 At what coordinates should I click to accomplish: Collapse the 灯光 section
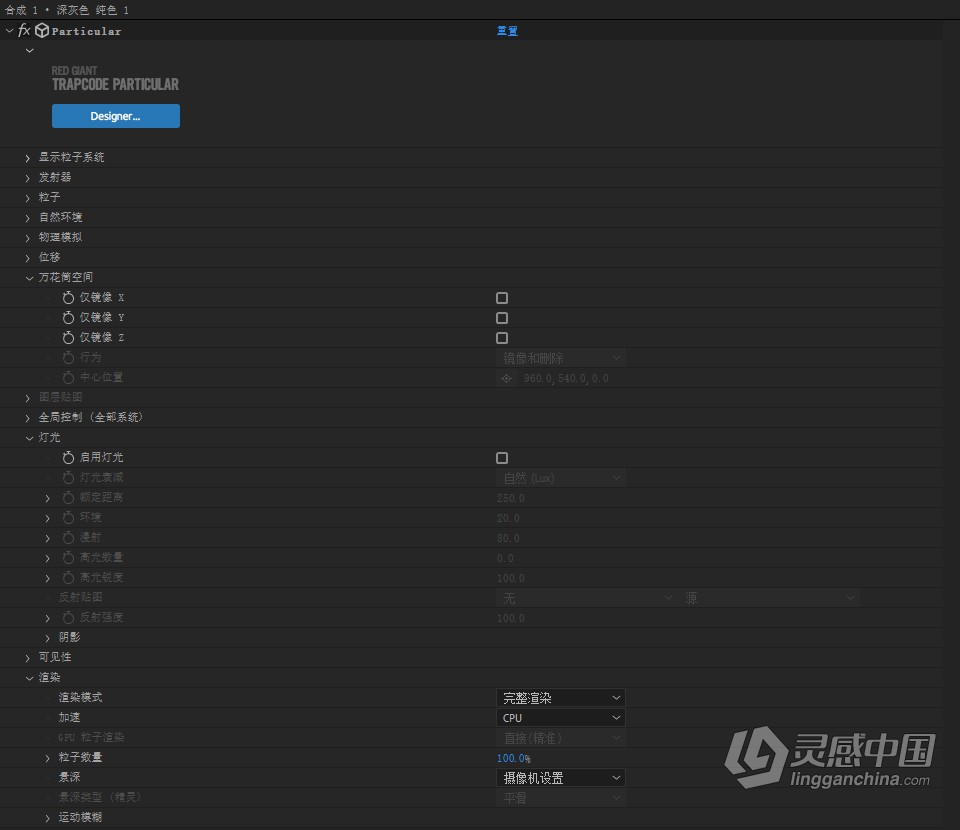(29, 438)
